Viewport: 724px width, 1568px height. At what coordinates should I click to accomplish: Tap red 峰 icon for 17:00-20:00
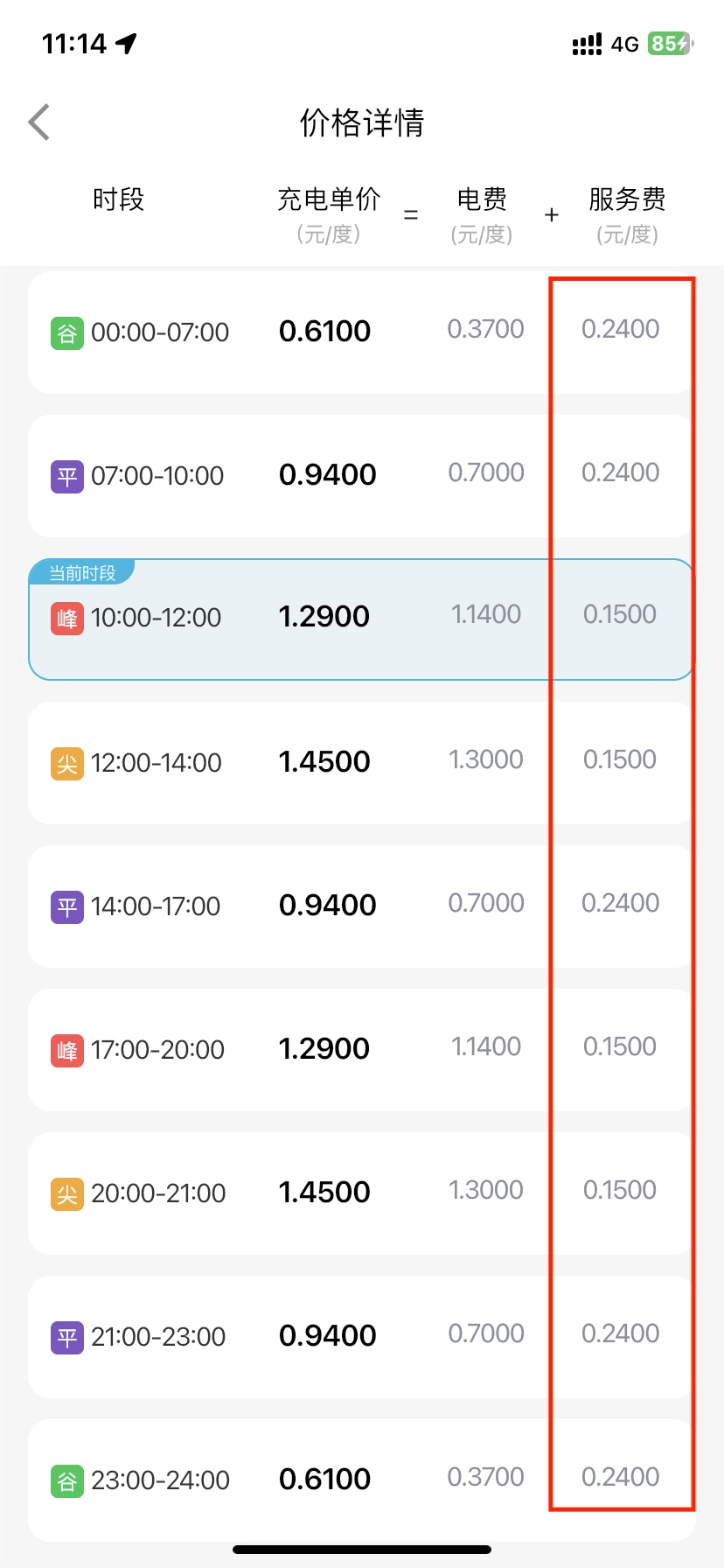(67, 1051)
